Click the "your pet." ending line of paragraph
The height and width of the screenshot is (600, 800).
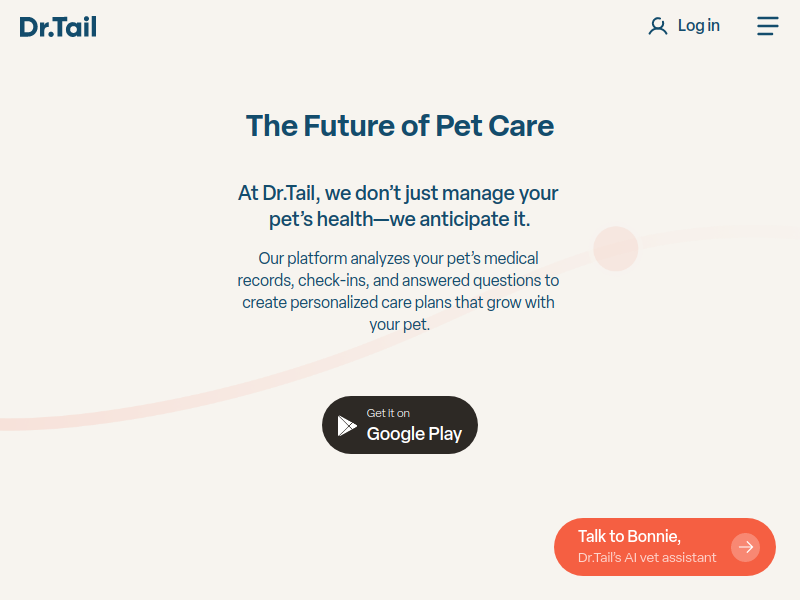(x=399, y=324)
